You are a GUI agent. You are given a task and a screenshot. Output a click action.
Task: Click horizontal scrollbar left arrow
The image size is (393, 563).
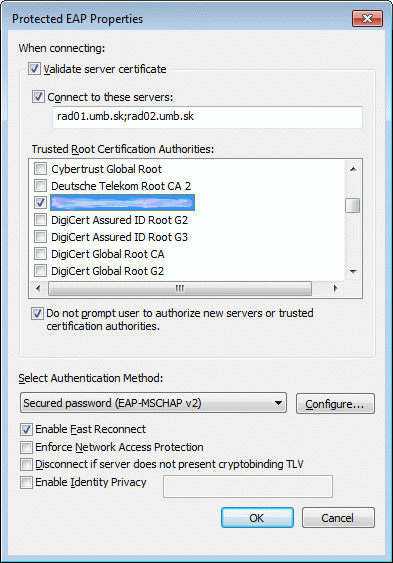click(38, 288)
